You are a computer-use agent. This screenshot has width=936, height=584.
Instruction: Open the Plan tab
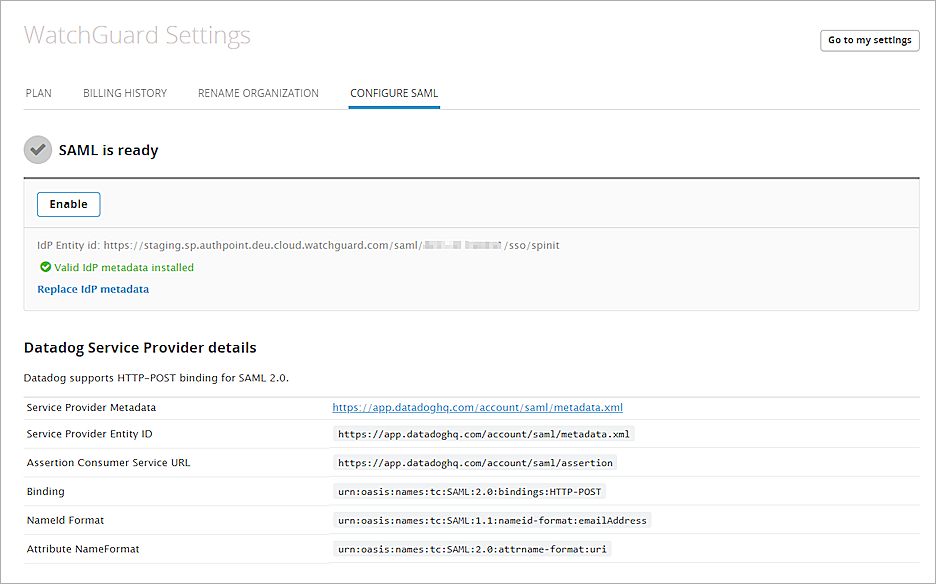coord(39,93)
